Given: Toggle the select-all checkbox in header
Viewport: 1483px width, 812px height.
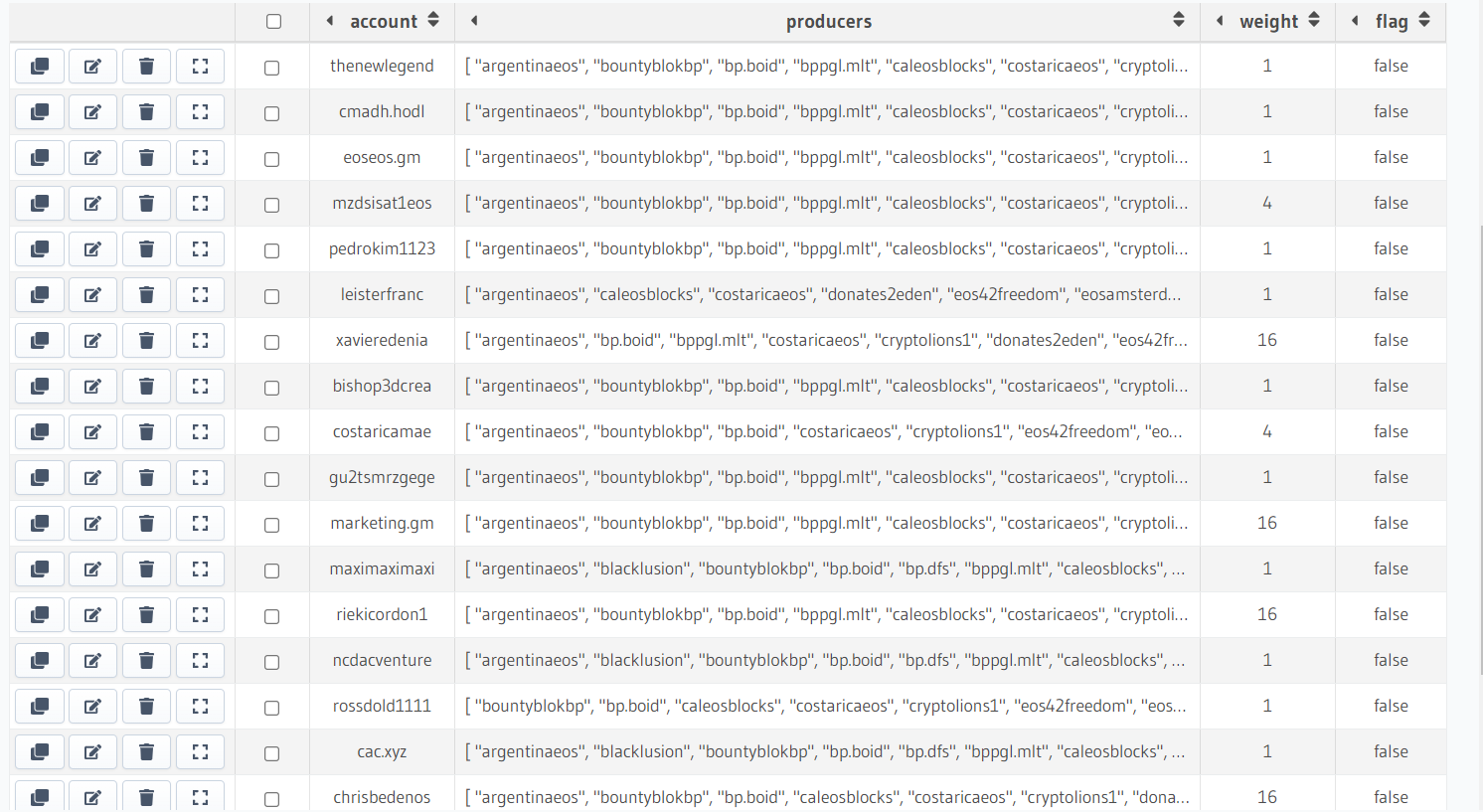Looking at the screenshot, I should click(274, 22).
